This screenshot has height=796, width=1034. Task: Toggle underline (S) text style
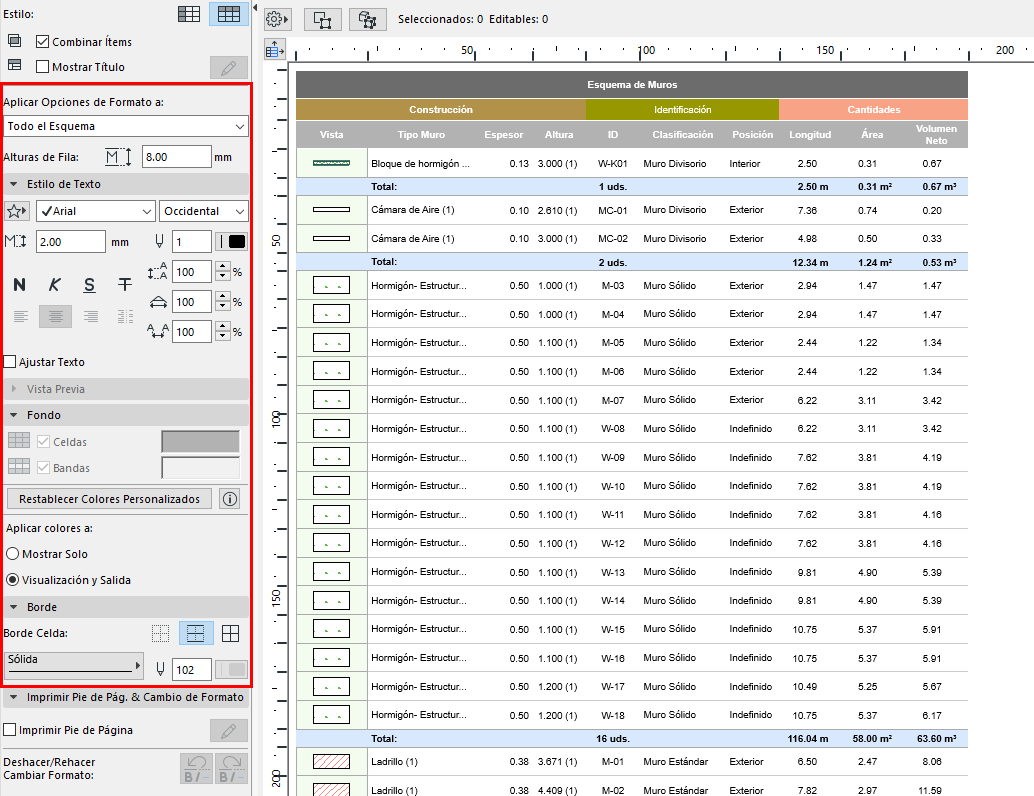[90, 285]
